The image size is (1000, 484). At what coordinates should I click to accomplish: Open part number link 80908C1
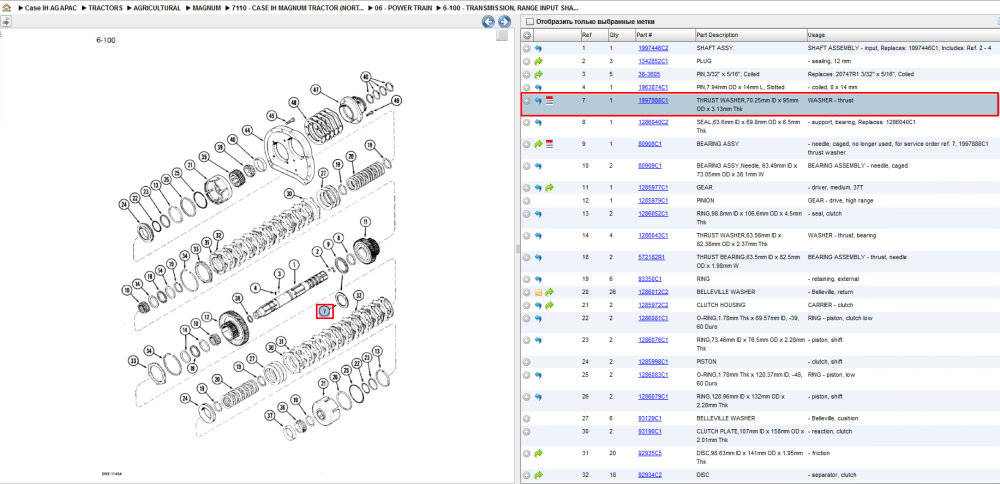click(x=650, y=144)
